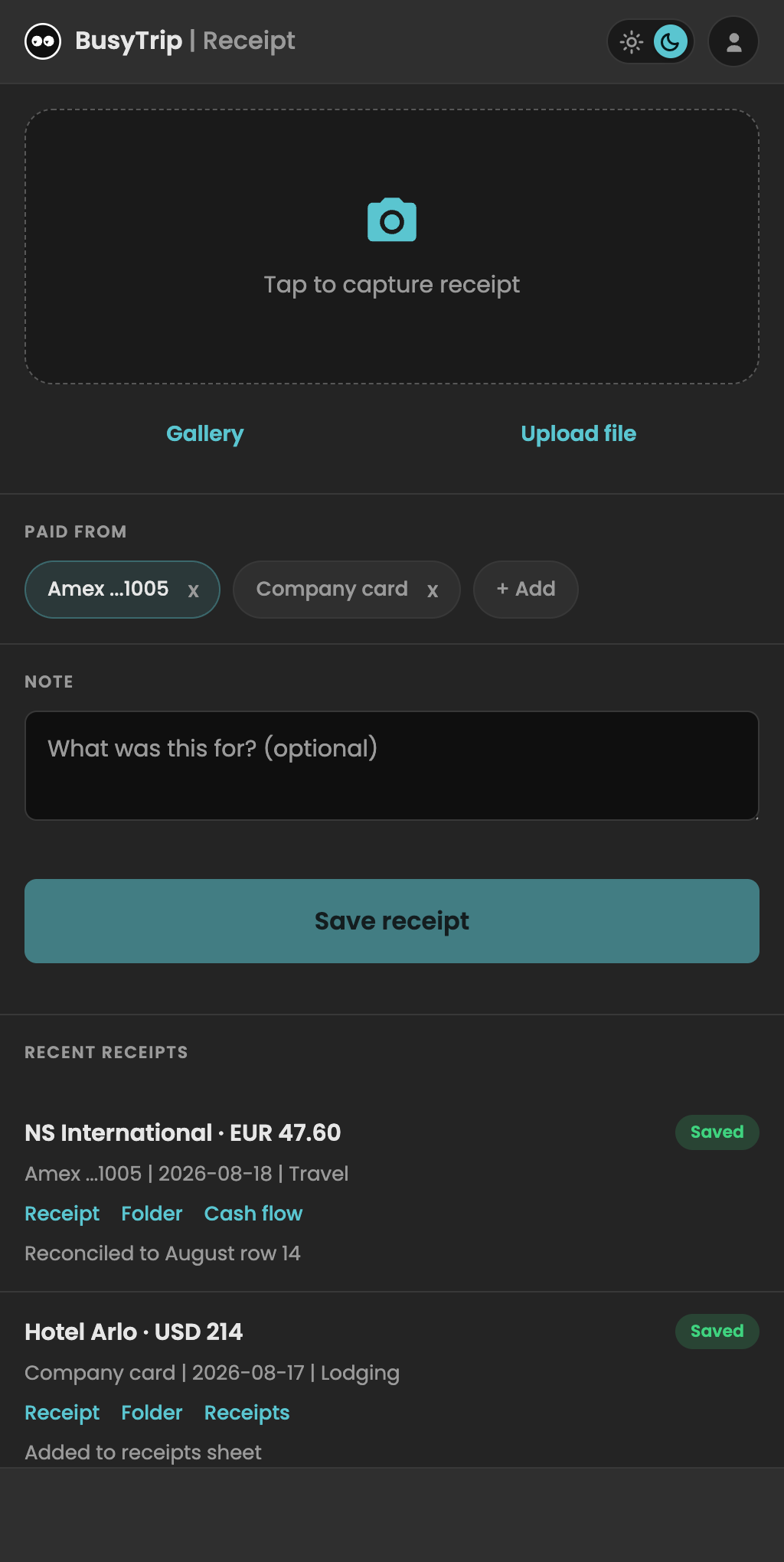The image size is (784, 1562).
Task: Remove the Company card chip
Action: 433,590
